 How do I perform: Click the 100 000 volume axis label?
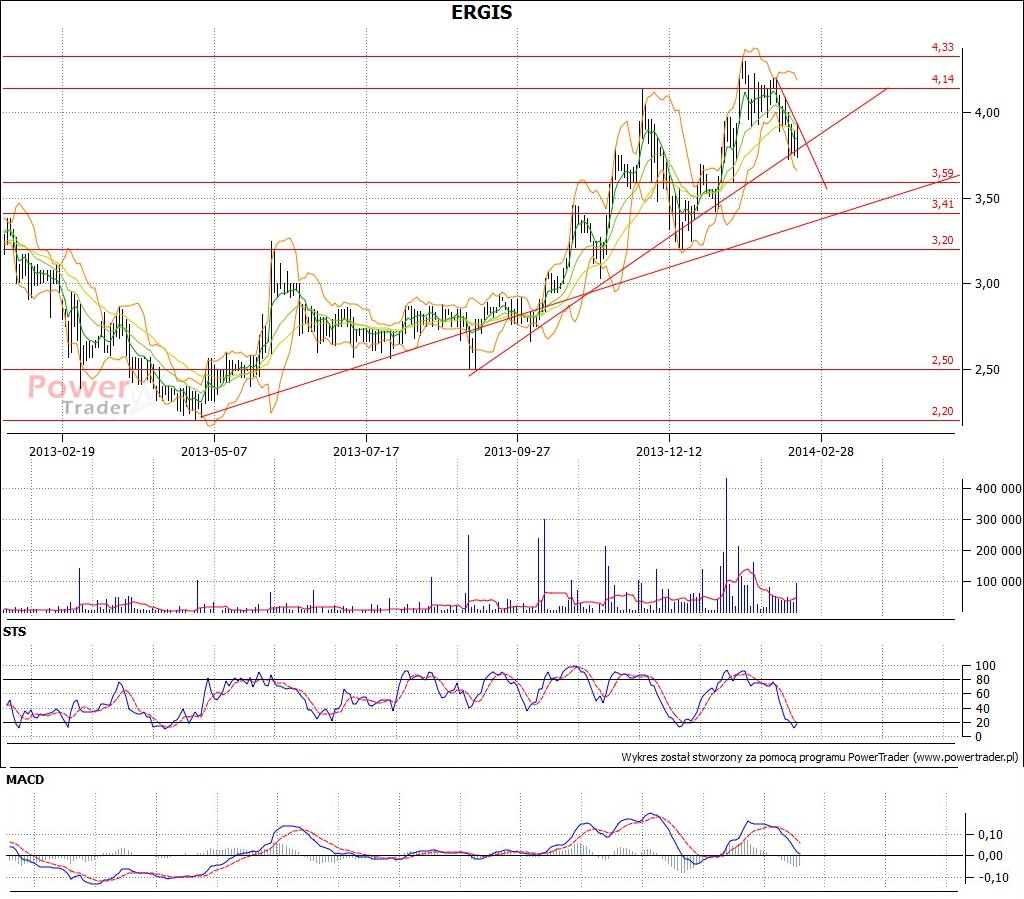999,582
